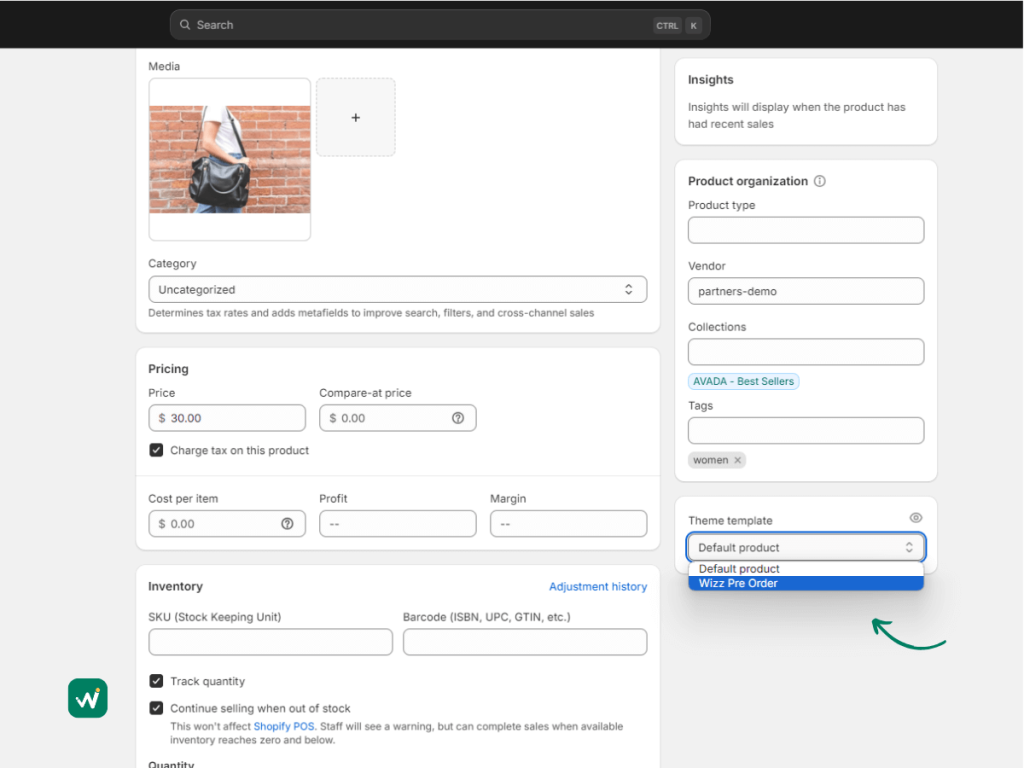
Task: Open the Theme template select box
Action: pyautogui.click(x=806, y=547)
